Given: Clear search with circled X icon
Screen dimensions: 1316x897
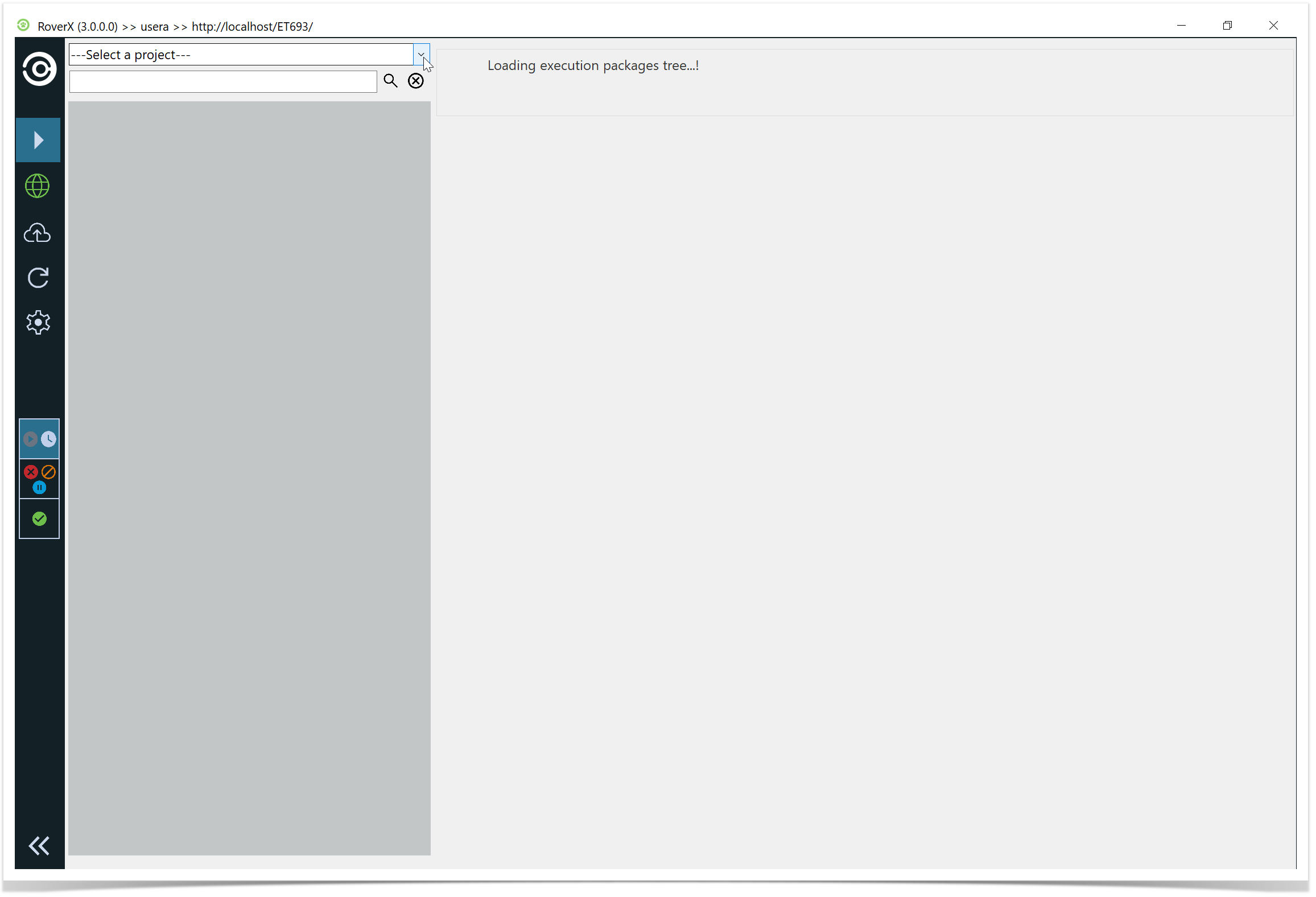Looking at the screenshot, I should [x=416, y=81].
